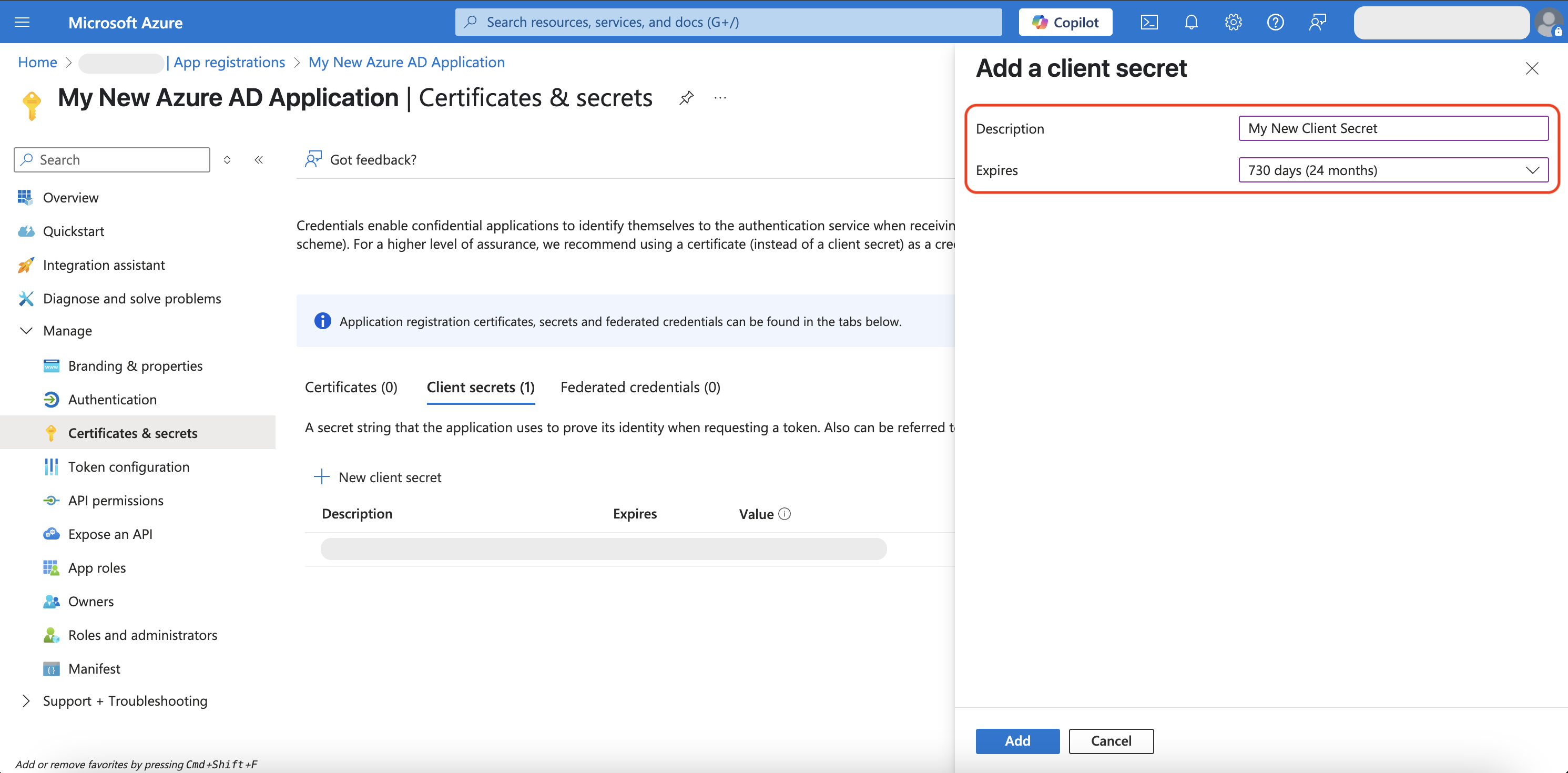
Task: Click the Quickstart cloud icon
Action: coord(26,231)
